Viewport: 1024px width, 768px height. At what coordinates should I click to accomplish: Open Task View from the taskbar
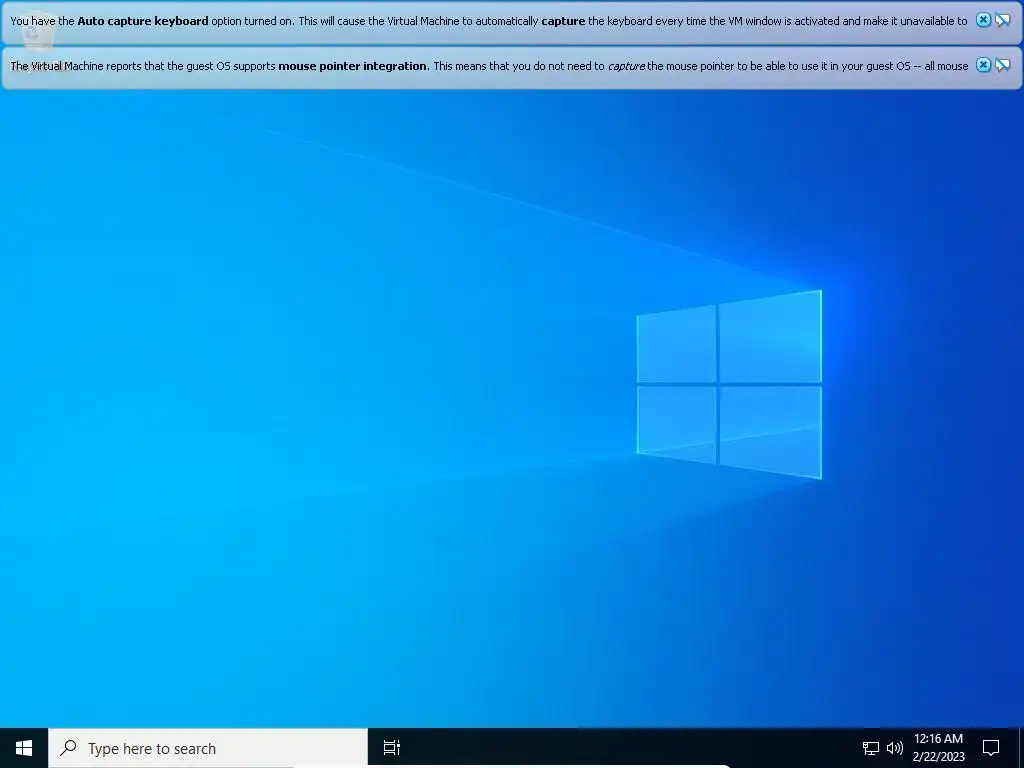[x=392, y=748]
